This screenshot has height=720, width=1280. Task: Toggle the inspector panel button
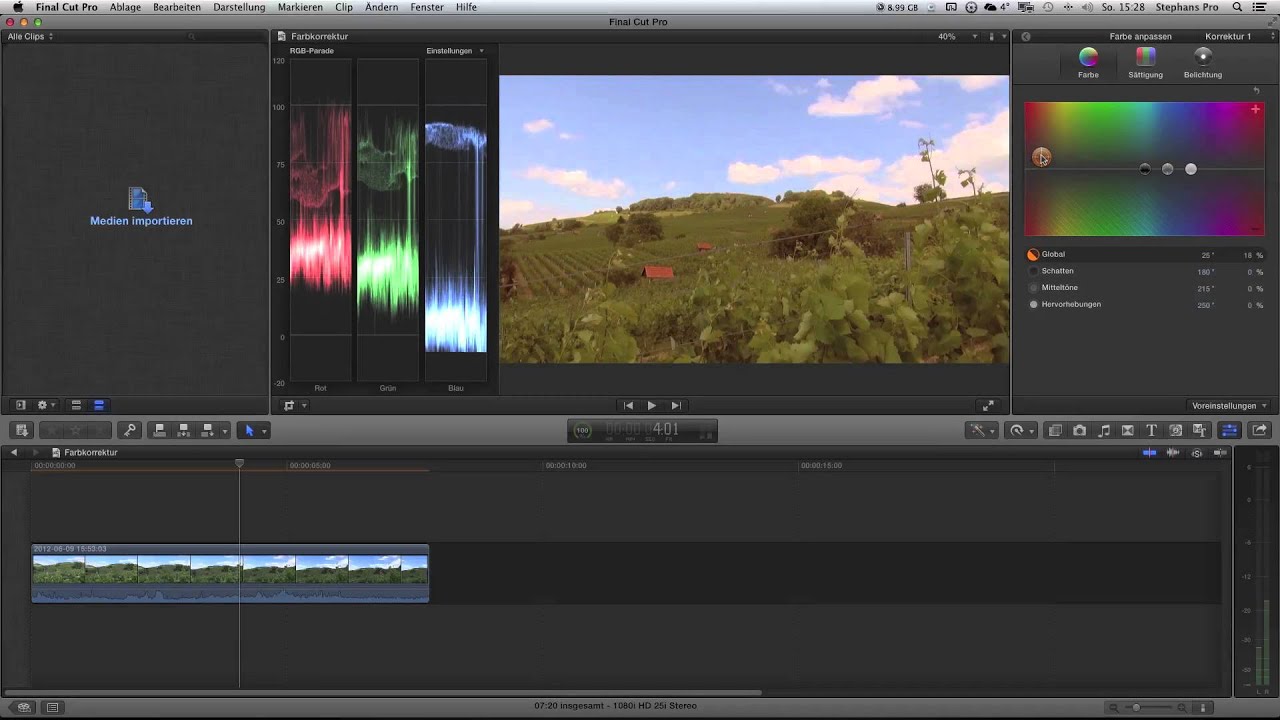pyautogui.click(x=1230, y=430)
